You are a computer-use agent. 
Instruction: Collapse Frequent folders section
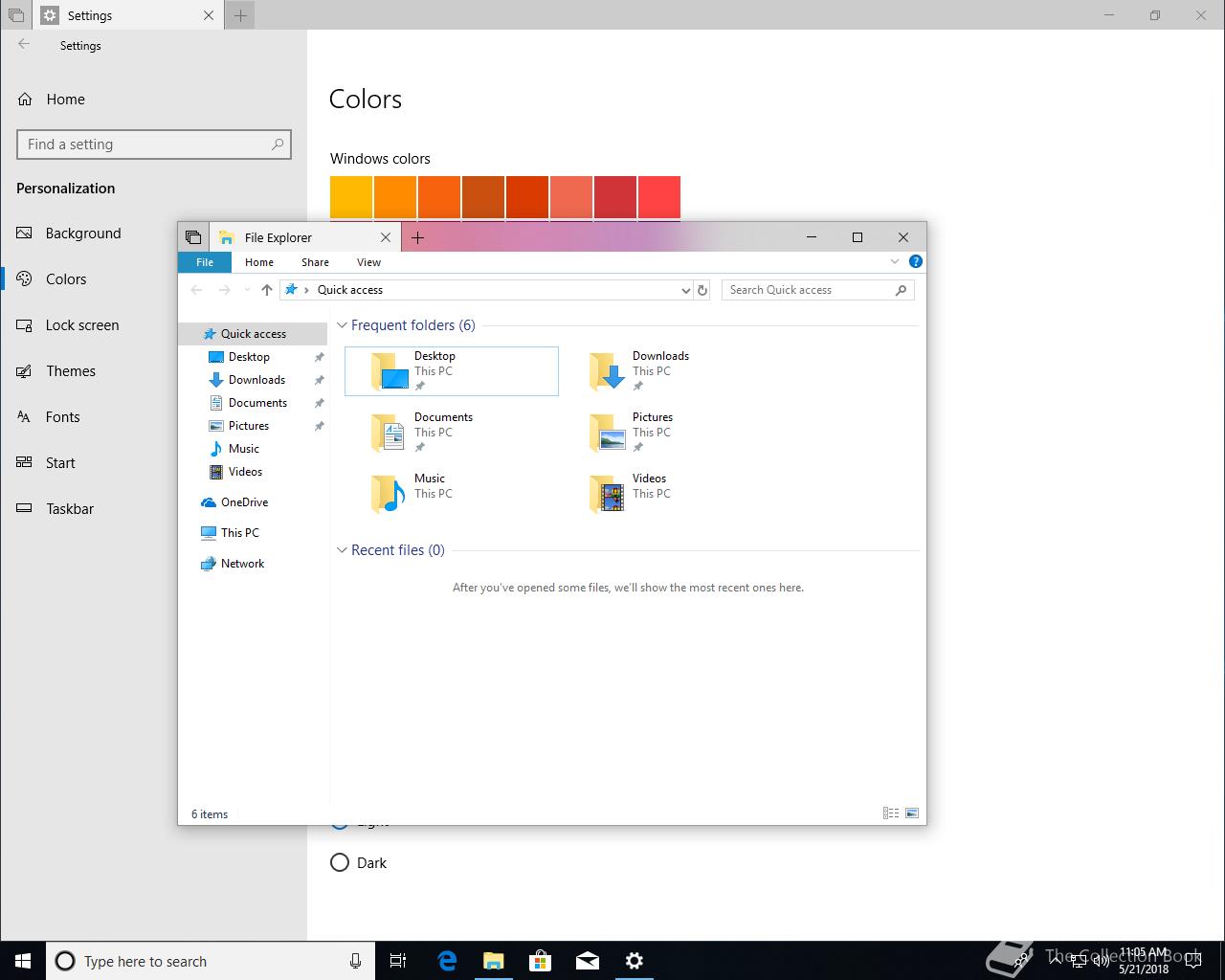pyautogui.click(x=342, y=325)
